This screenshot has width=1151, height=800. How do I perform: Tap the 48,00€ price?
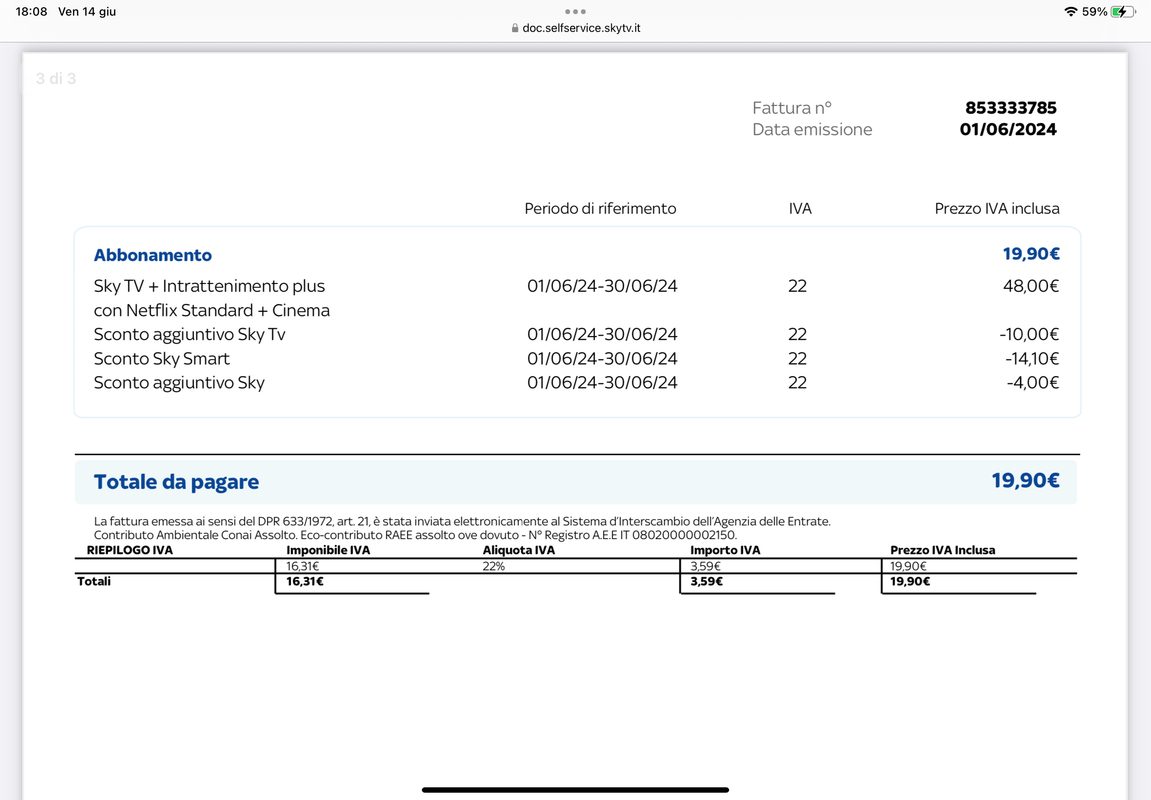[x=1031, y=286]
